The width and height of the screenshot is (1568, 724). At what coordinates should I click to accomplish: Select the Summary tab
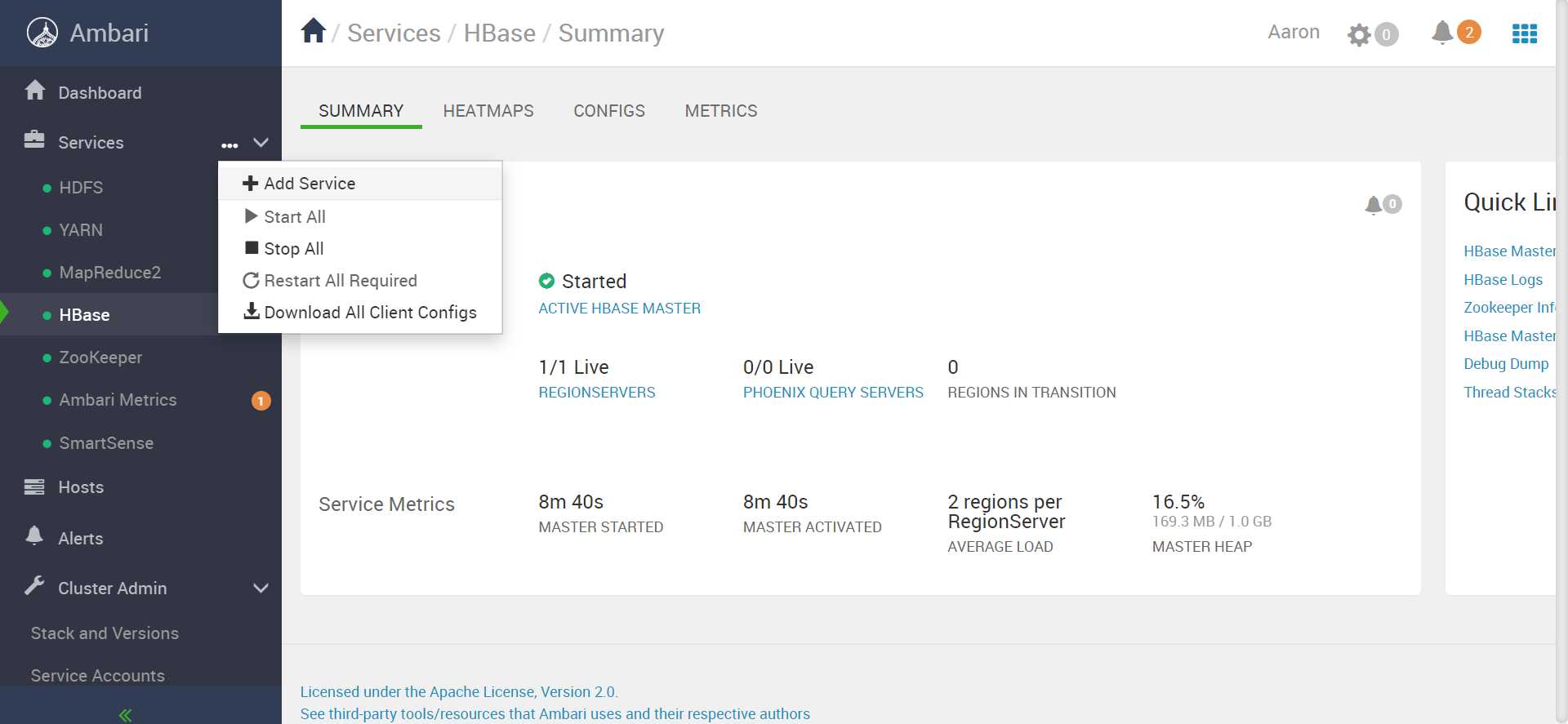(x=361, y=111)
